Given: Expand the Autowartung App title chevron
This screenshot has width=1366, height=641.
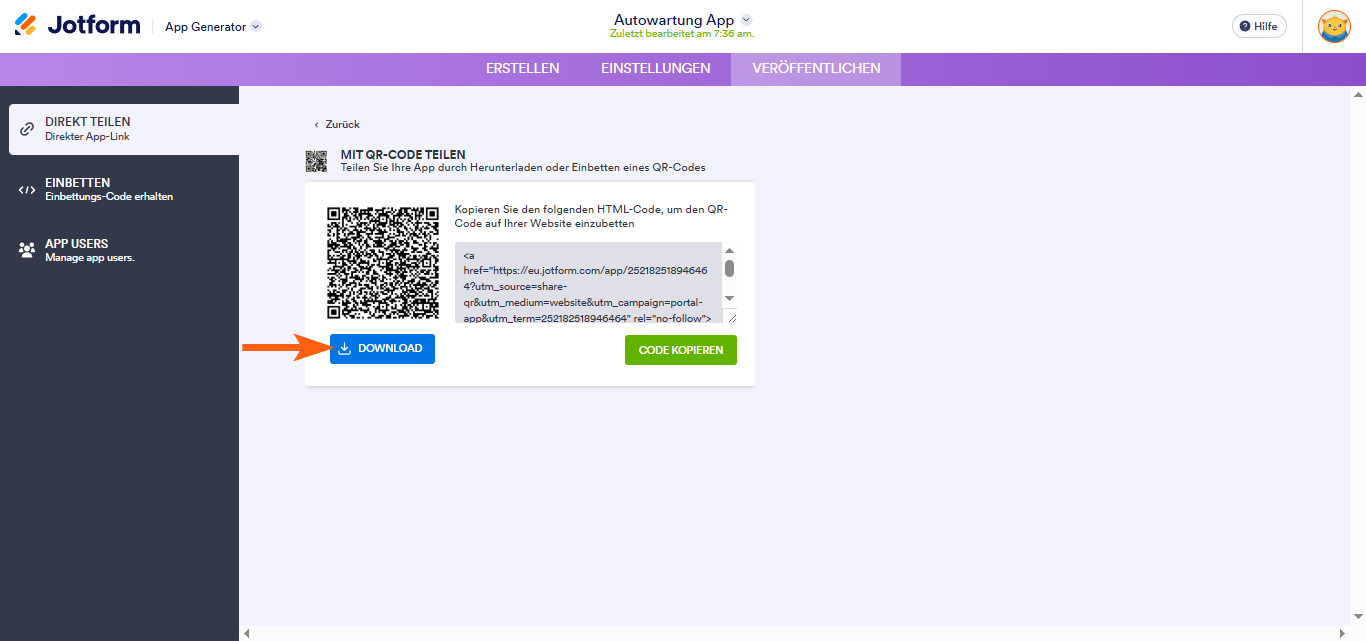Looking at the screenshot, I should (746, 20).
